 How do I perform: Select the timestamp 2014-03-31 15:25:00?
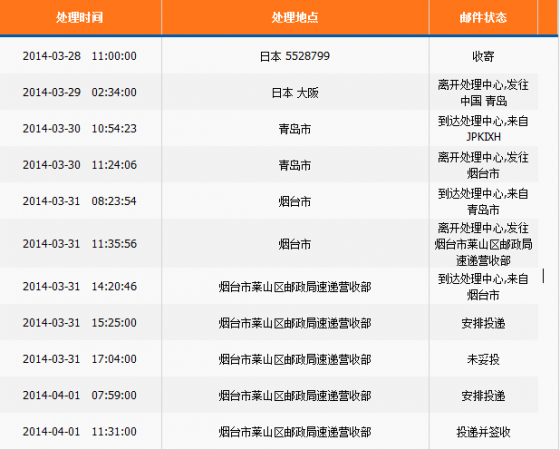coord(80,323)
